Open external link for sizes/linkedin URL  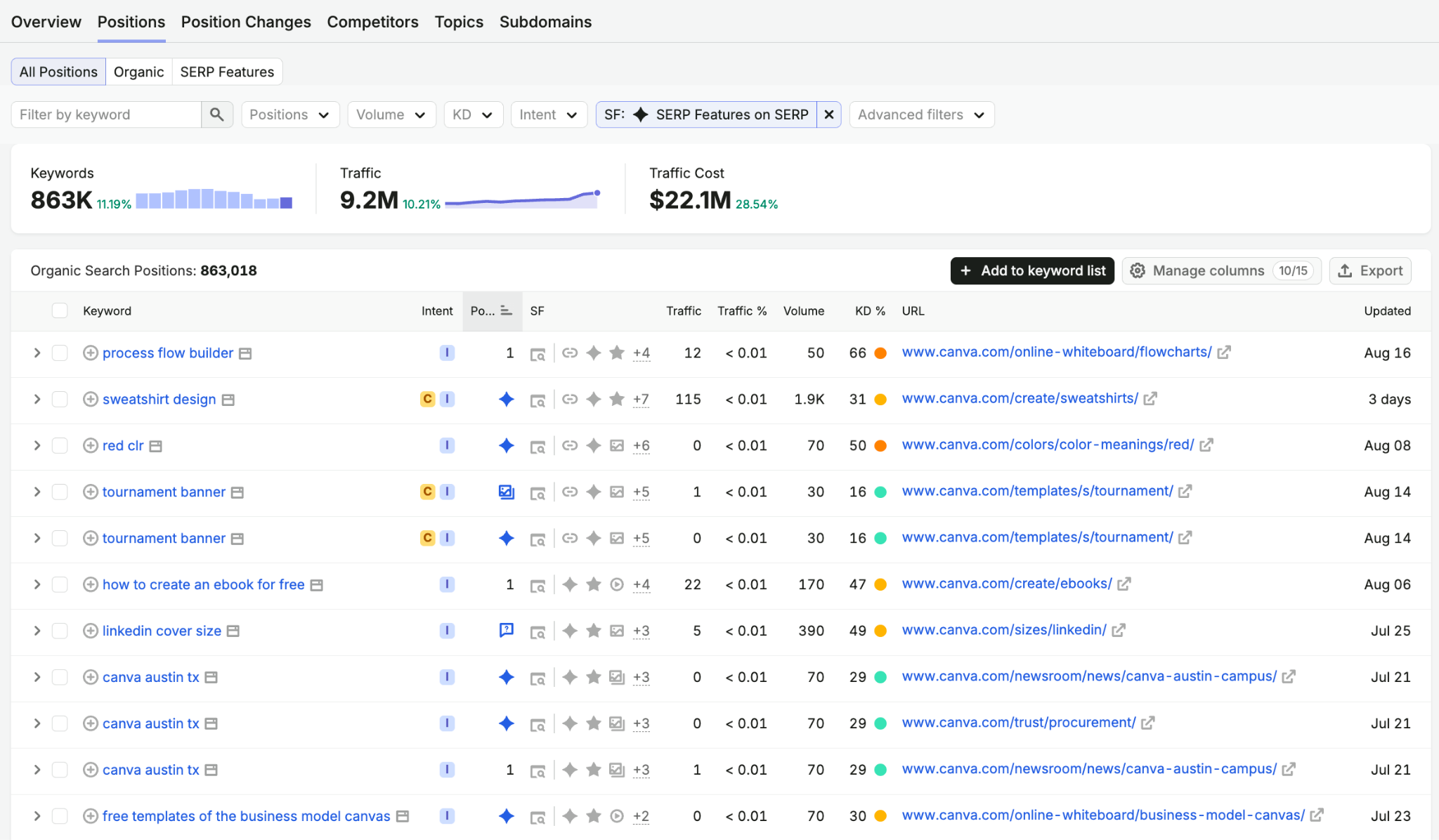pos(1119,630)
